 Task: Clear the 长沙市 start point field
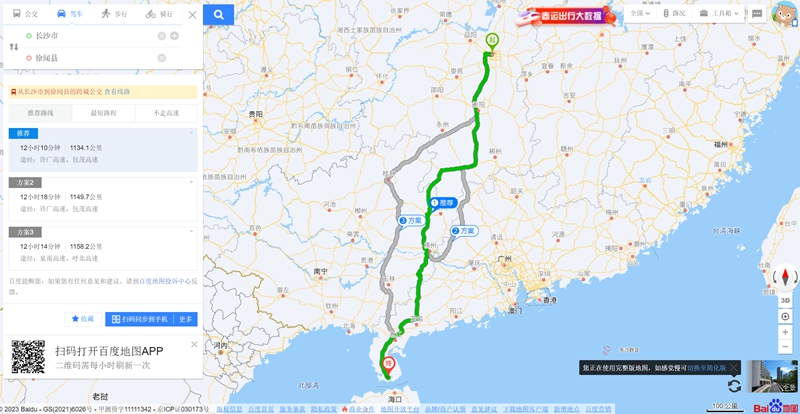[161, 36]
